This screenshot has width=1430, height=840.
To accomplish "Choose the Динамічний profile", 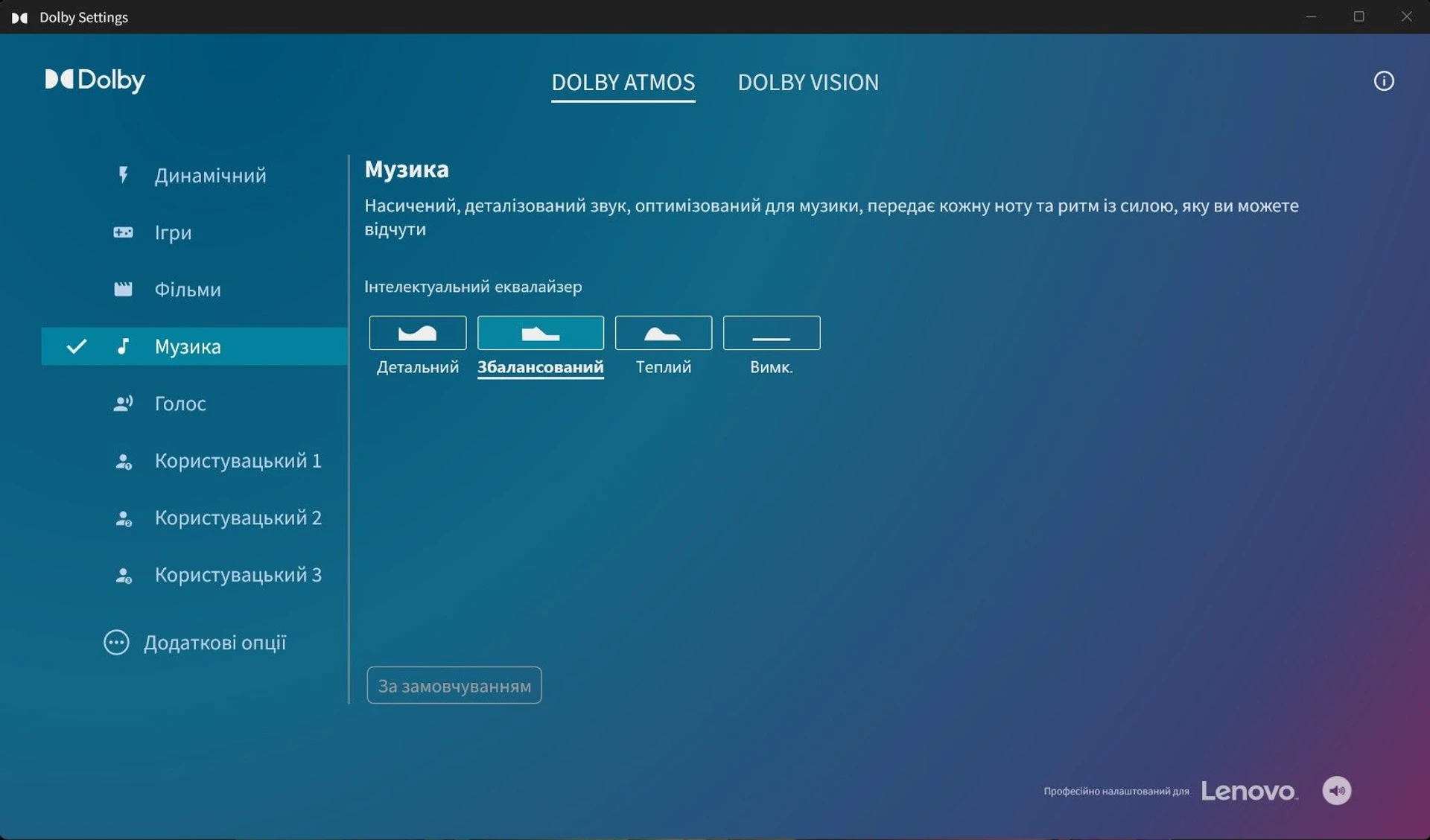I will (194, 175).
